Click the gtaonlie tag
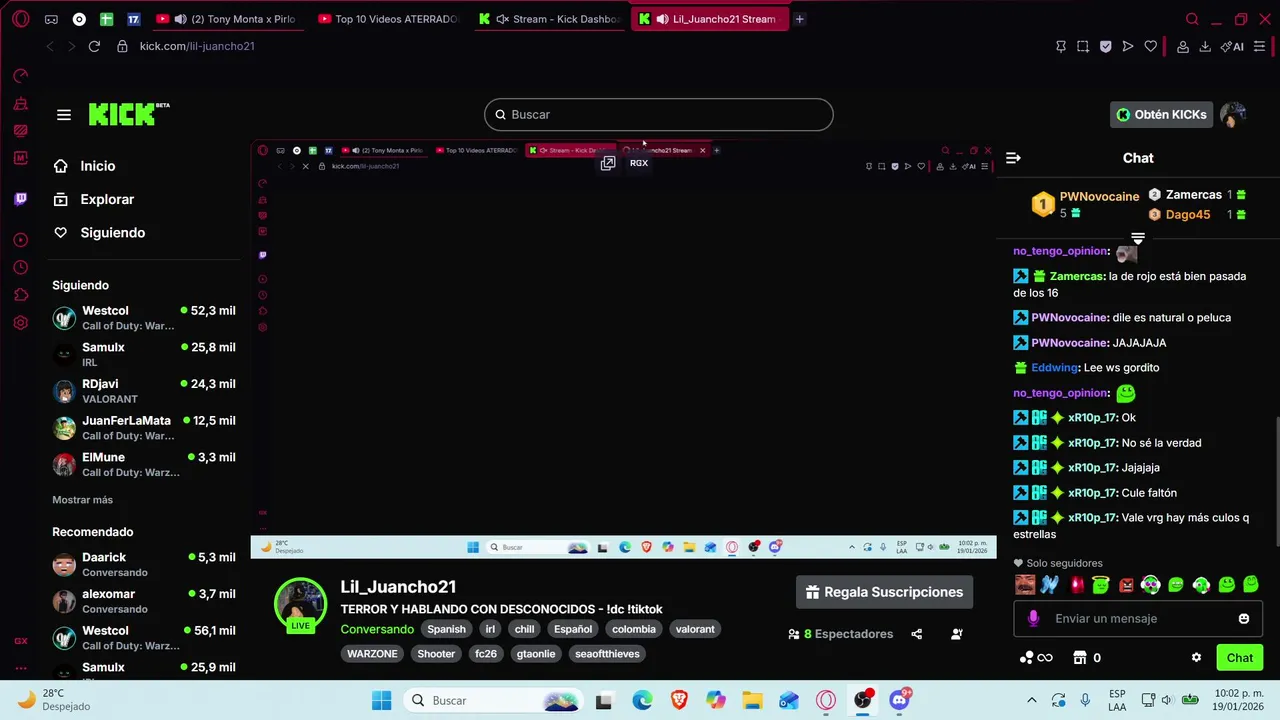Viewport: 1280px width, 720px height. 536,654
